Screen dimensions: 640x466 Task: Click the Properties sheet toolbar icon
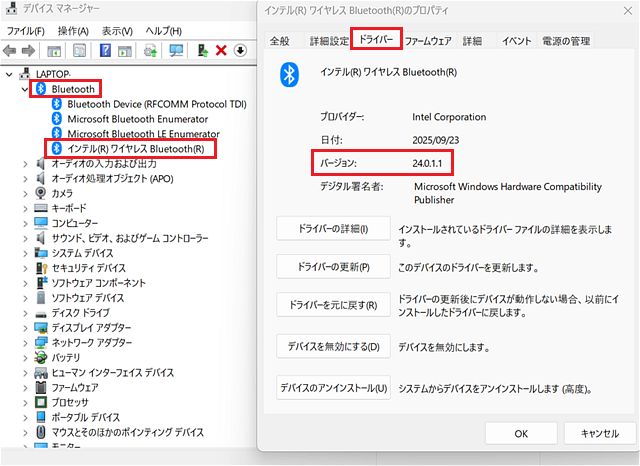79,51
